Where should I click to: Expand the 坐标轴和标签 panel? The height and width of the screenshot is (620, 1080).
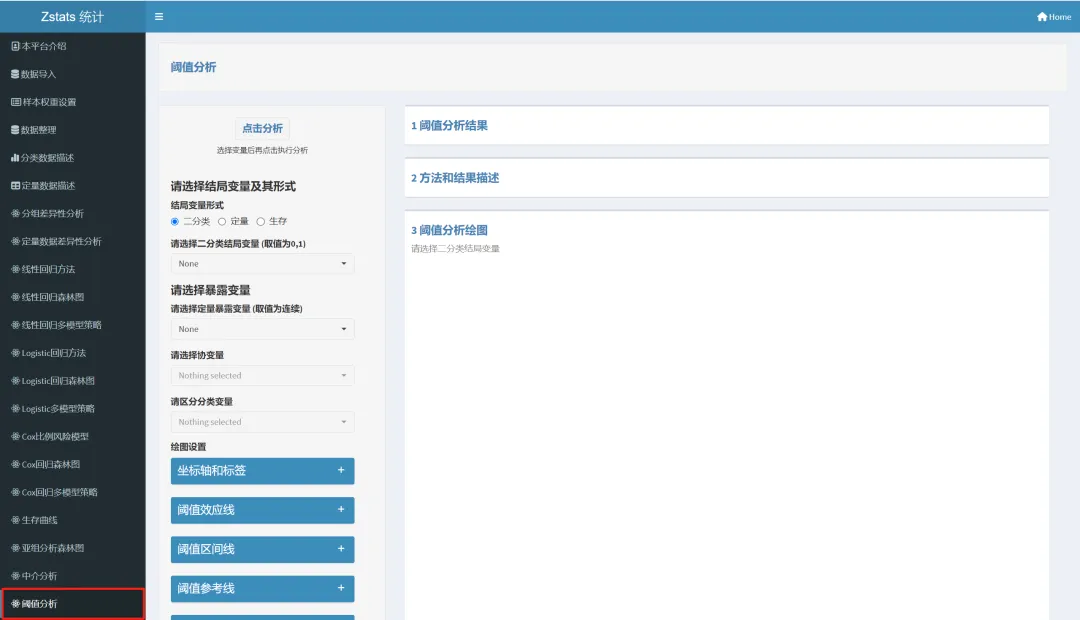click(x=262, y=471)
